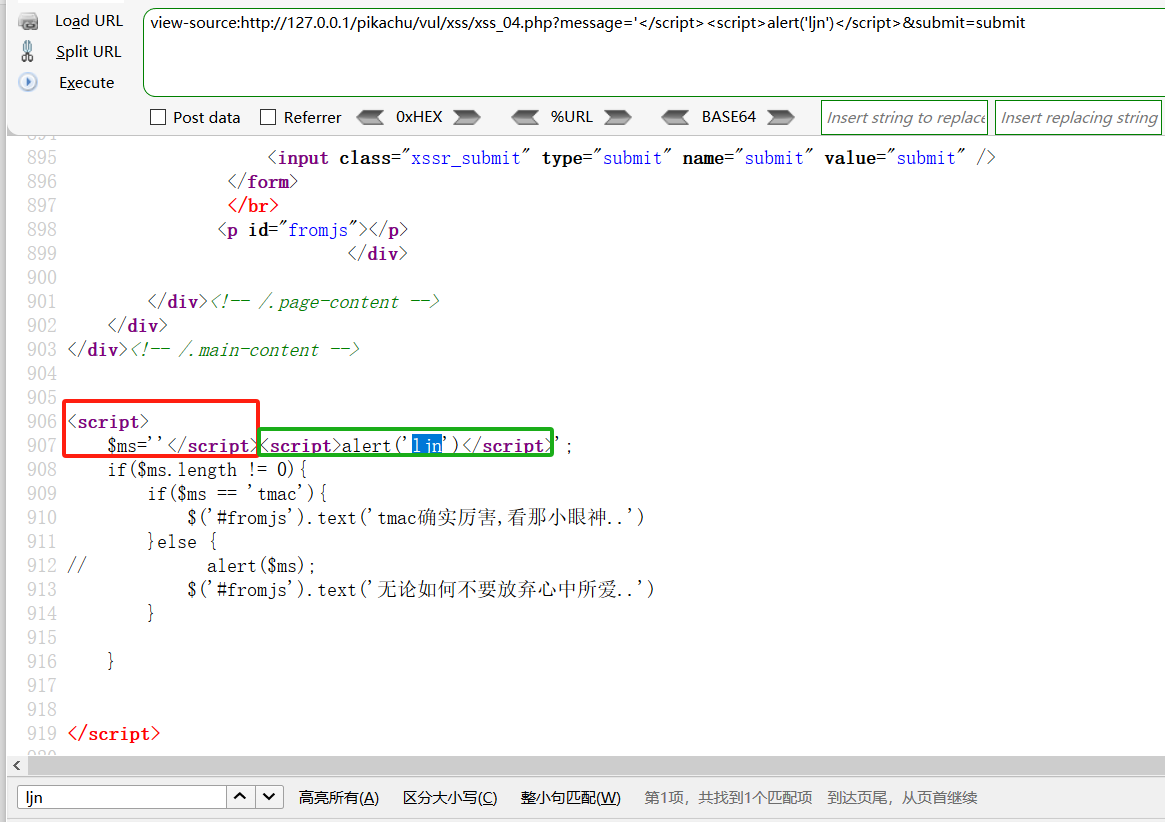The width and height of the screenshot is (1165, 822).
Task: Go to next find match arrow
Action: 269,797
